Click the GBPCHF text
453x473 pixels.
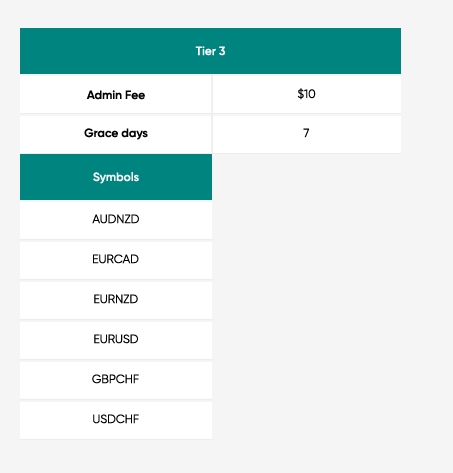[115, 379]
